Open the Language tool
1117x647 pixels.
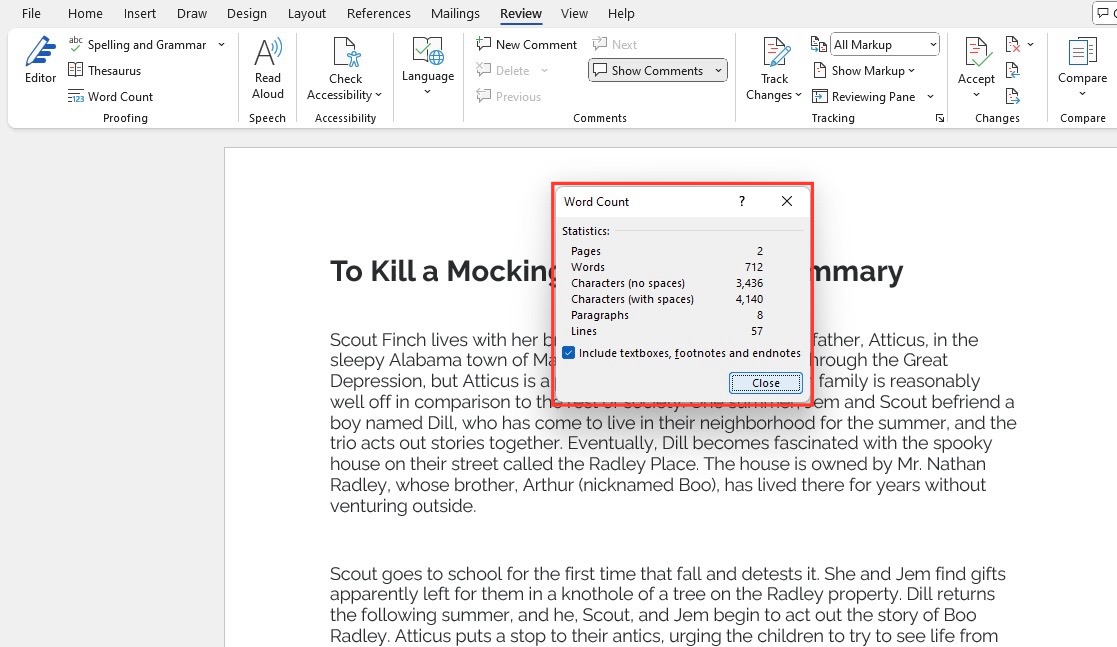click(x=427, y=59)
